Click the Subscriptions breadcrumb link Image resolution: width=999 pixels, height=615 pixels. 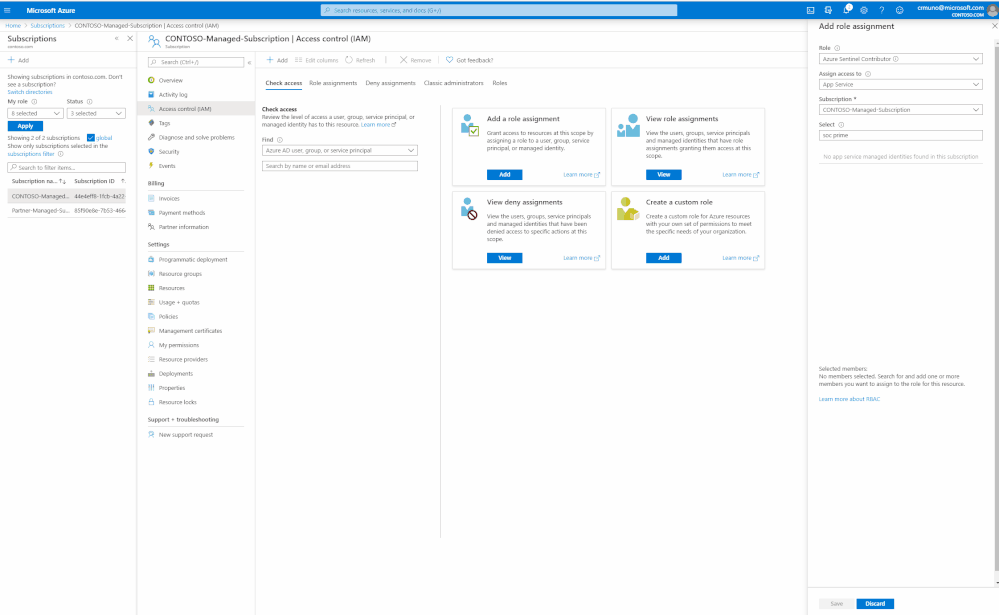48,25
